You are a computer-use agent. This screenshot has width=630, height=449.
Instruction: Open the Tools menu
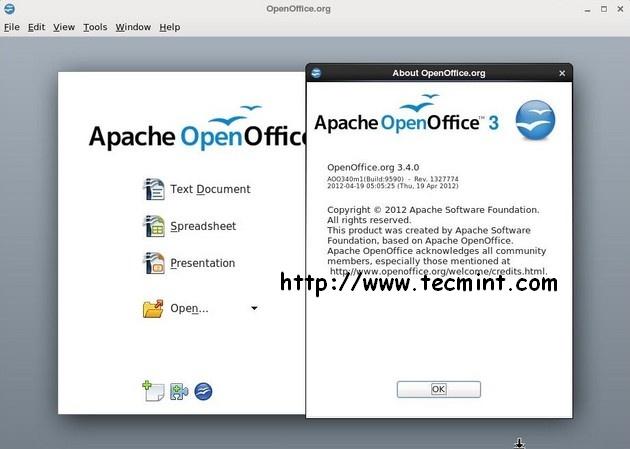coord(95,27)
